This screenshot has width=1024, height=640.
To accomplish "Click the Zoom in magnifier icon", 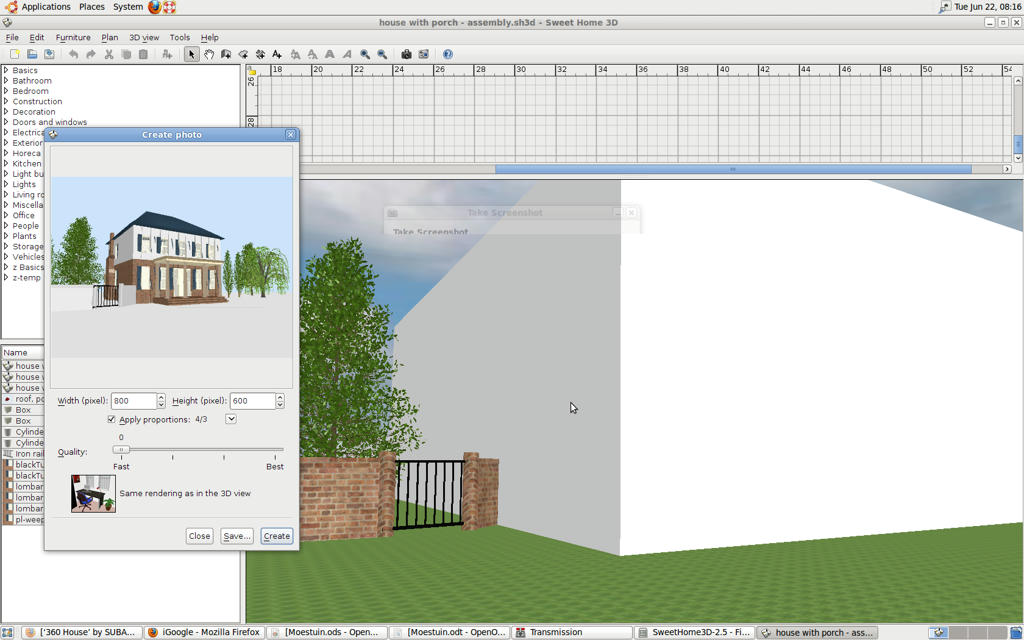I will 365,54.
